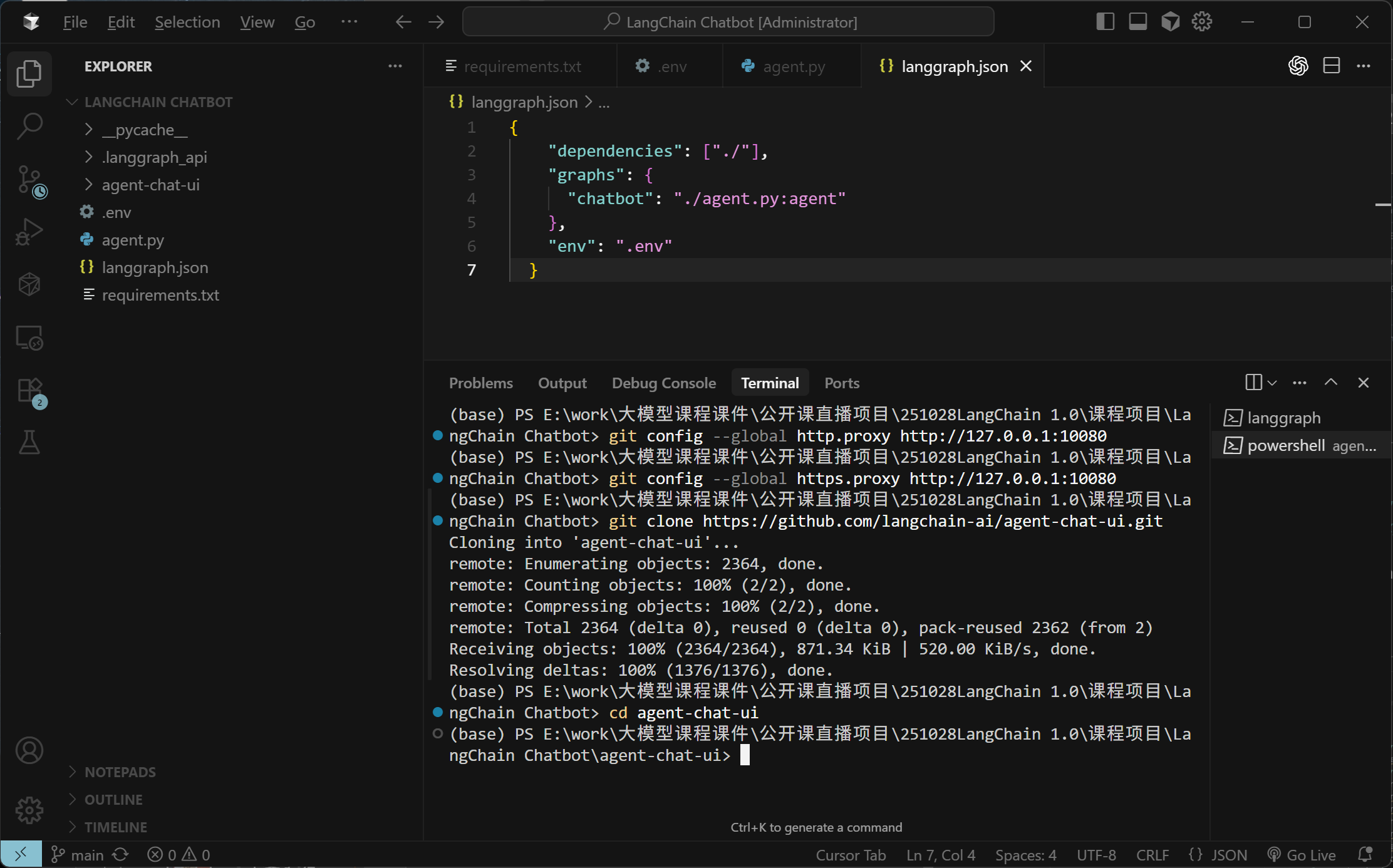
Task: Click the LangChain Chatbot command center search box
Action: (728, 22)
